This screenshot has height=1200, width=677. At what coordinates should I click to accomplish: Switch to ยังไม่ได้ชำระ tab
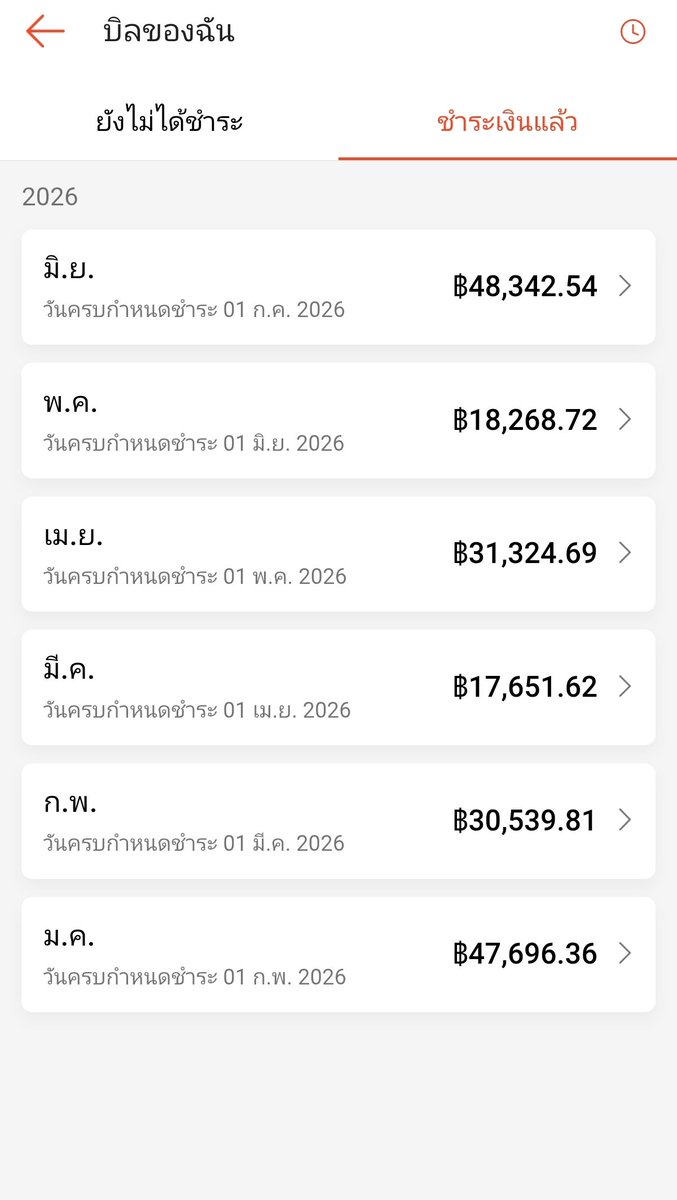click(170, 122)
